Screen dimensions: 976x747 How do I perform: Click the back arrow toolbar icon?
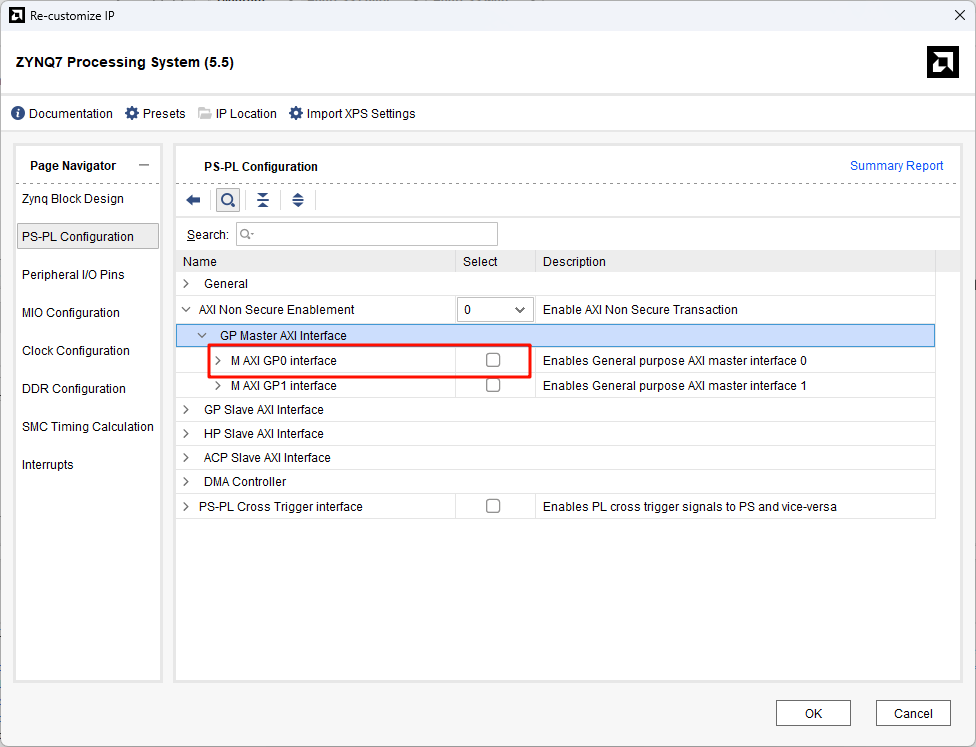194,200
